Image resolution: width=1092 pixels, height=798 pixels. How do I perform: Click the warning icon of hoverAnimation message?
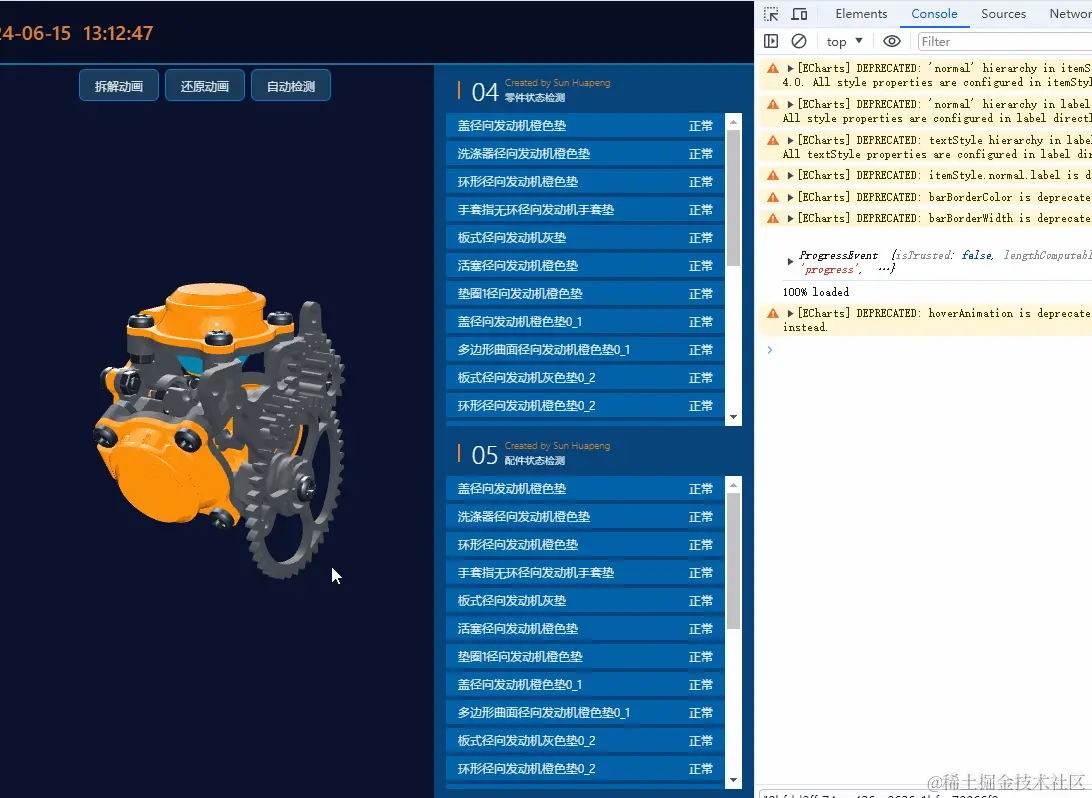[773, 314]
